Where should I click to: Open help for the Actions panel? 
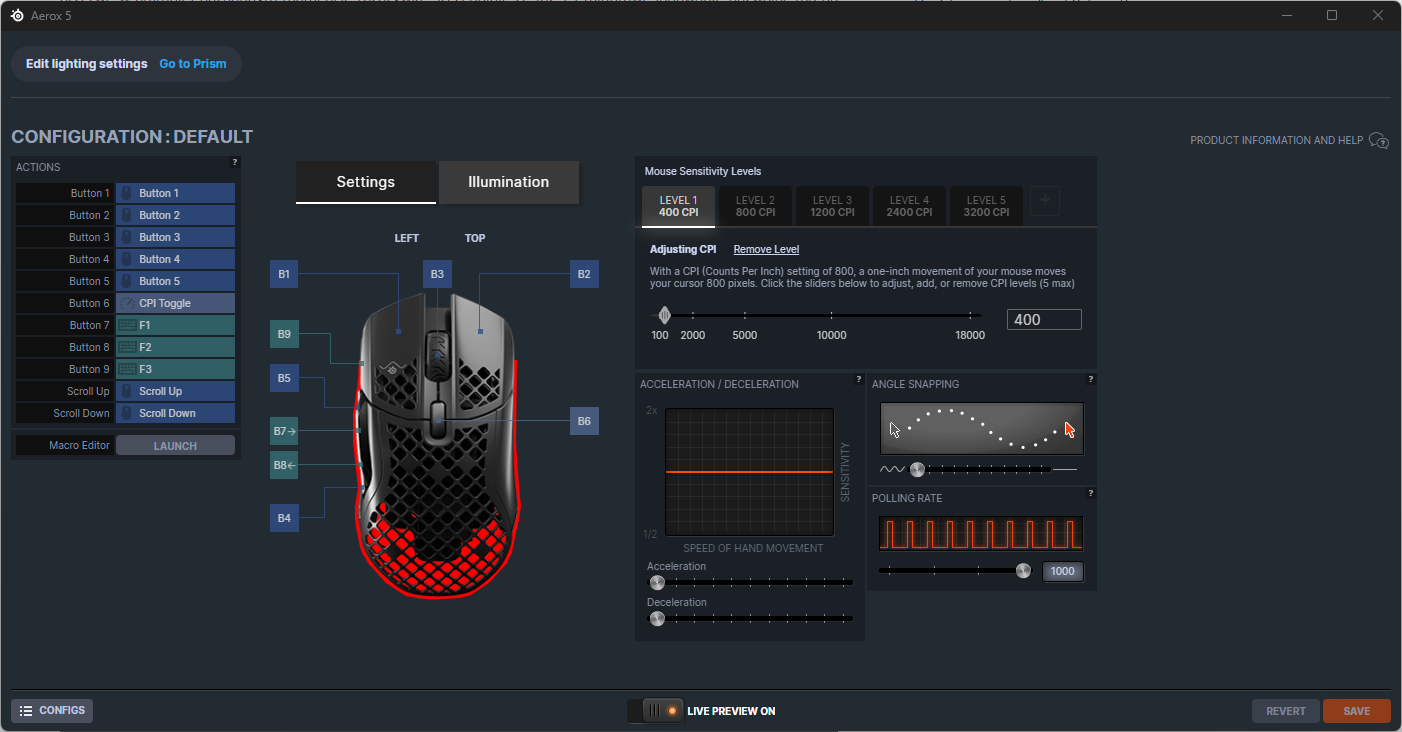pyautogui.click(x=235, y=162)
